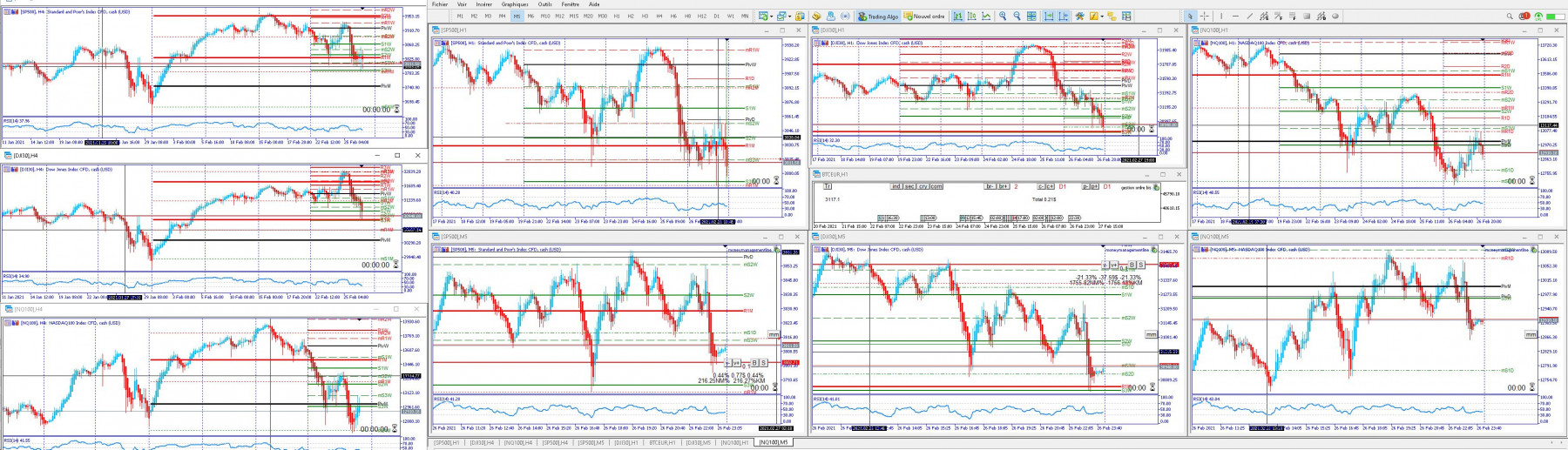
Task: Draw a vertical line on chart
Action: click(x=1221, y=16)
